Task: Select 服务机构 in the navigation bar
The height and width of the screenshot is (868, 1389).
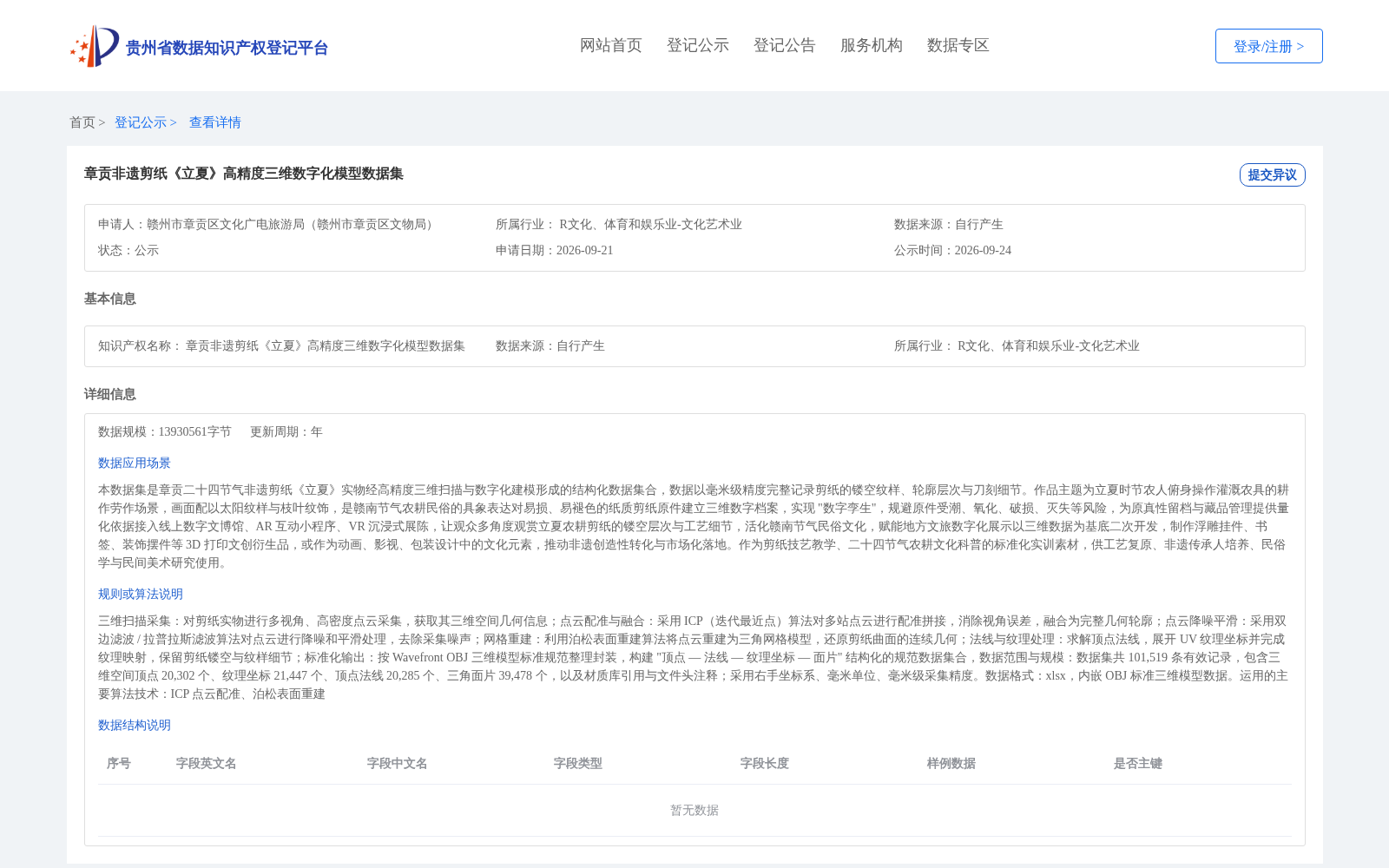Action: pyautogui.click(x=872, y=45)
